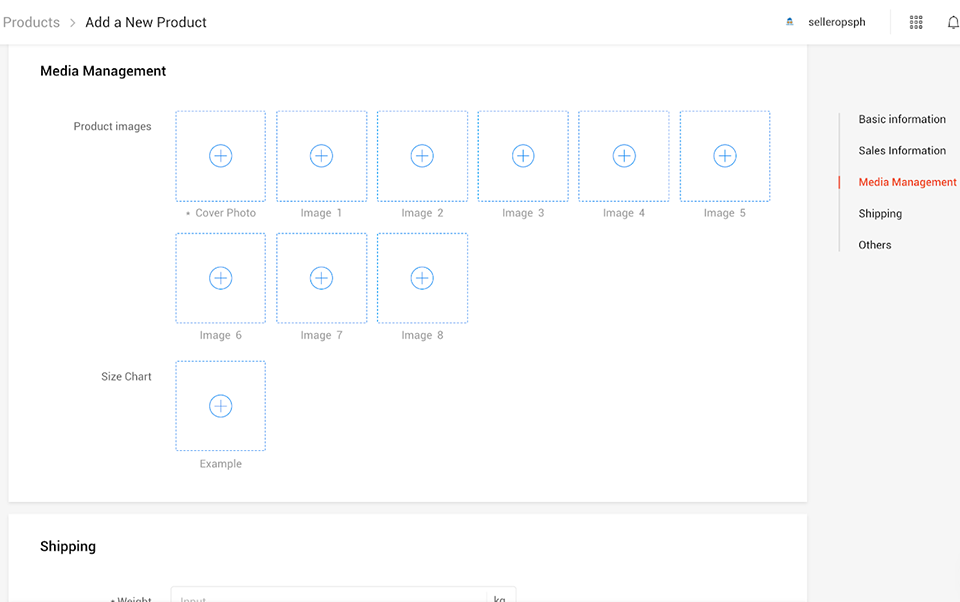Viewport: 960px width, 602px height.
Task: Go to the Sales Information section
Action: 901,151
